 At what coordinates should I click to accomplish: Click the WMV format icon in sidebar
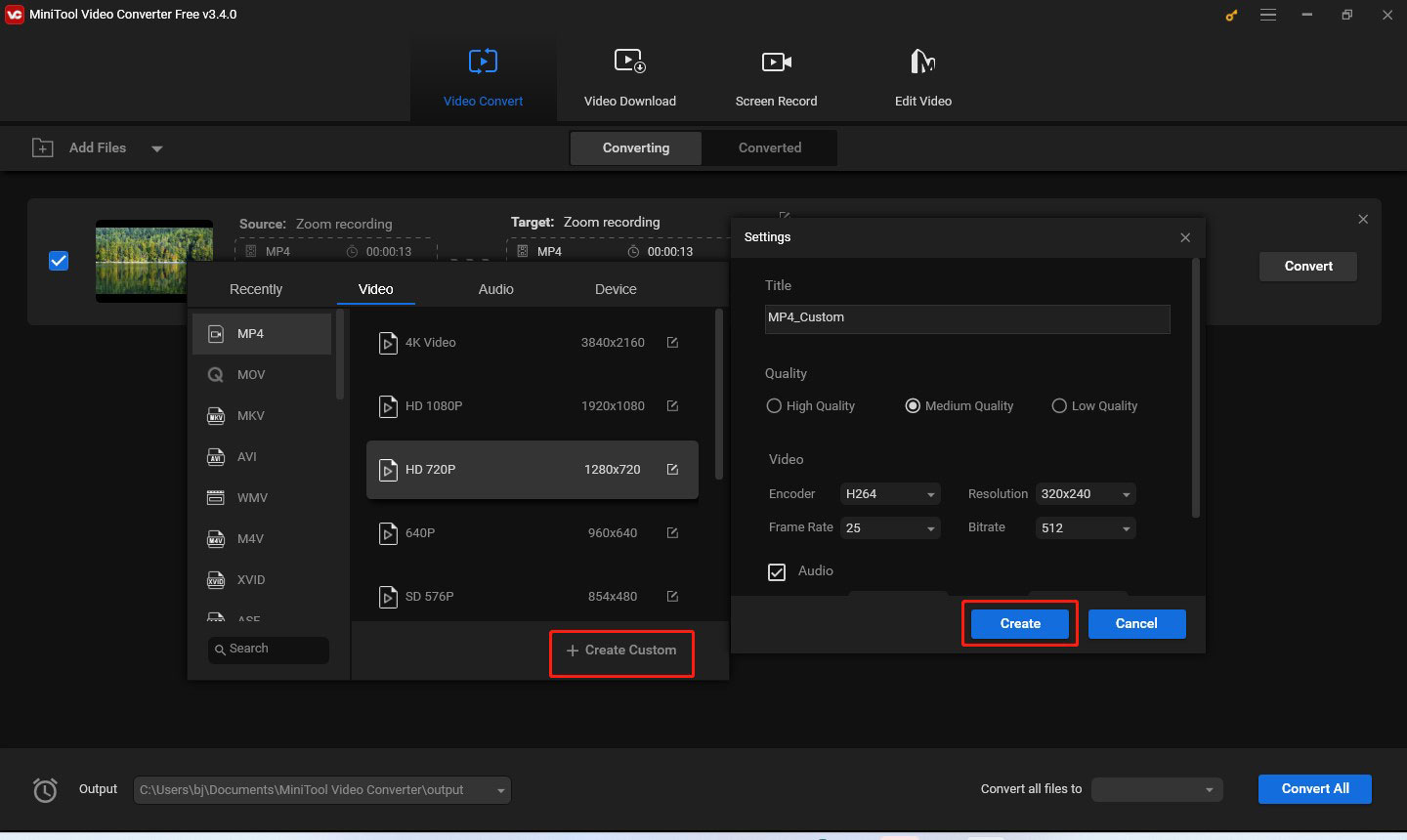click(x=216, y=498)
